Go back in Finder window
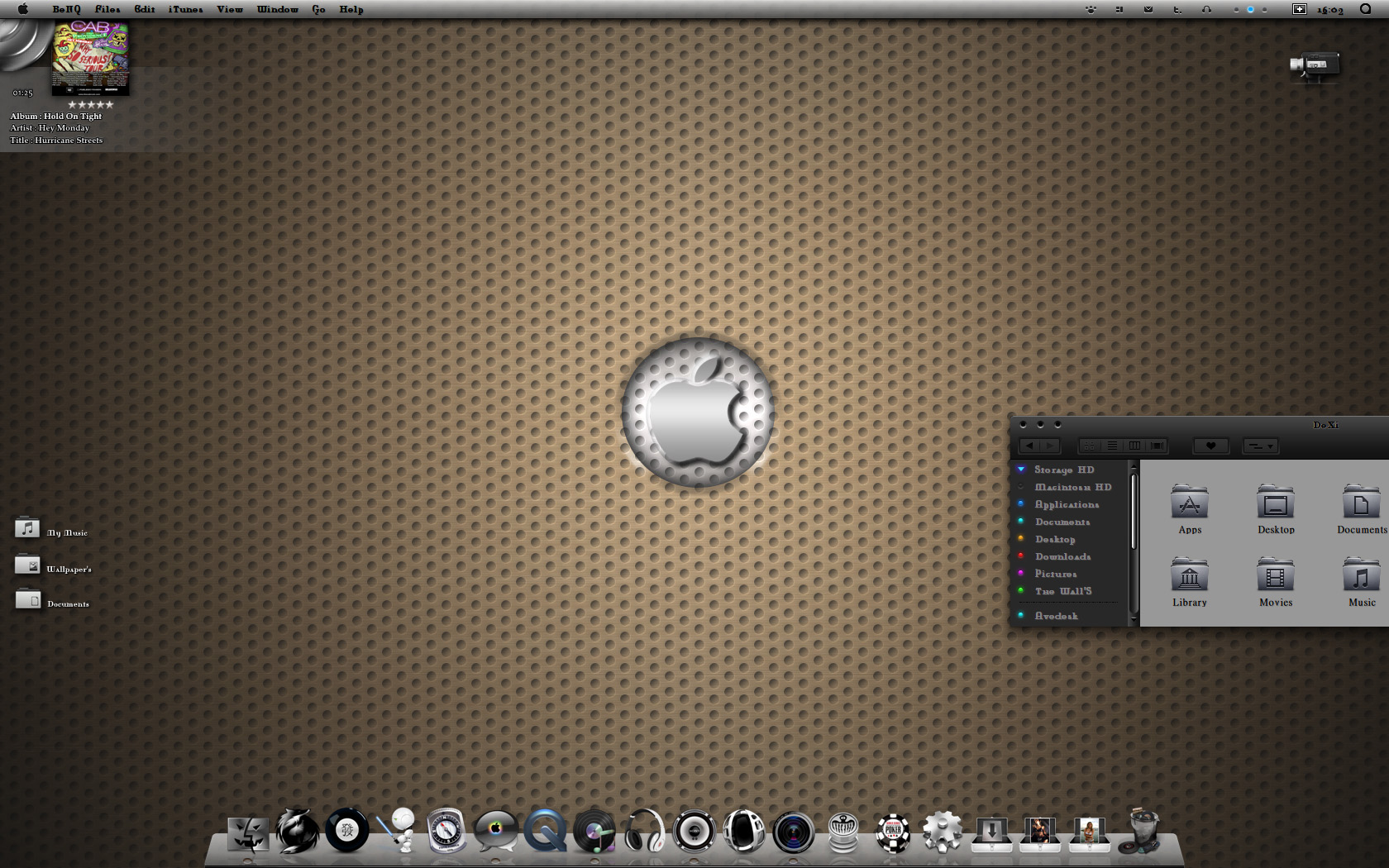Viewport: 1389px width, 868px height. (x=1029, y=446)
